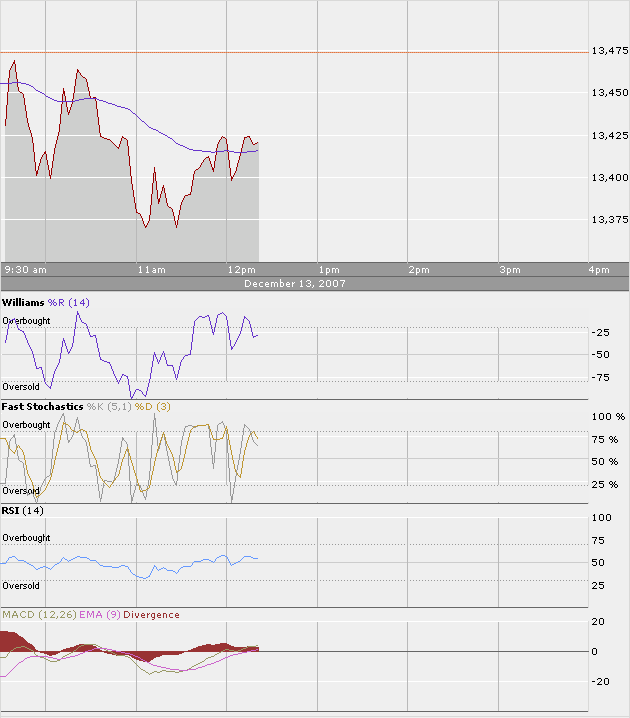Select the Fast Stochastics indicator title

coord(42,407)
